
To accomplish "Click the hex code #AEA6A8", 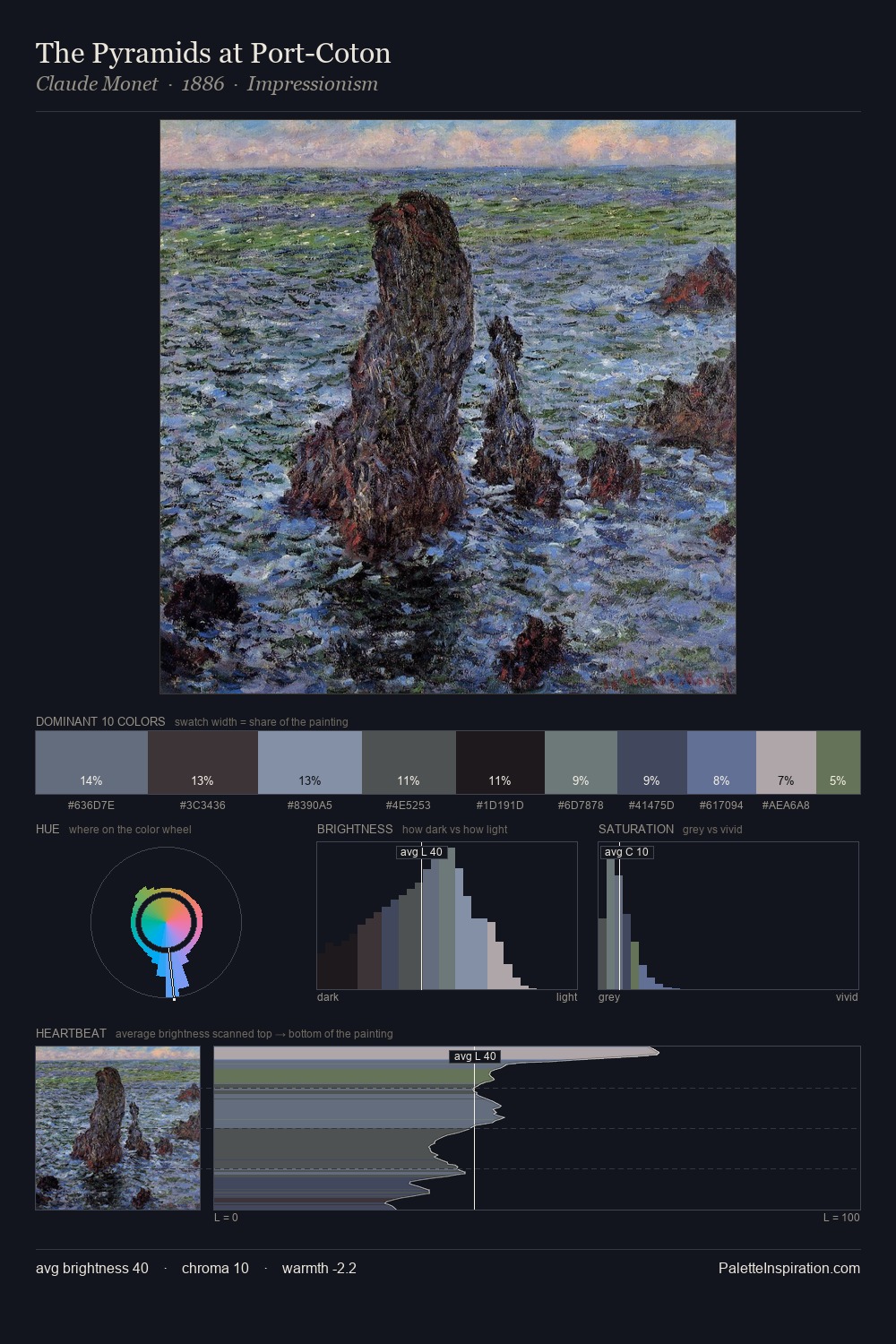I will [786, 806].
